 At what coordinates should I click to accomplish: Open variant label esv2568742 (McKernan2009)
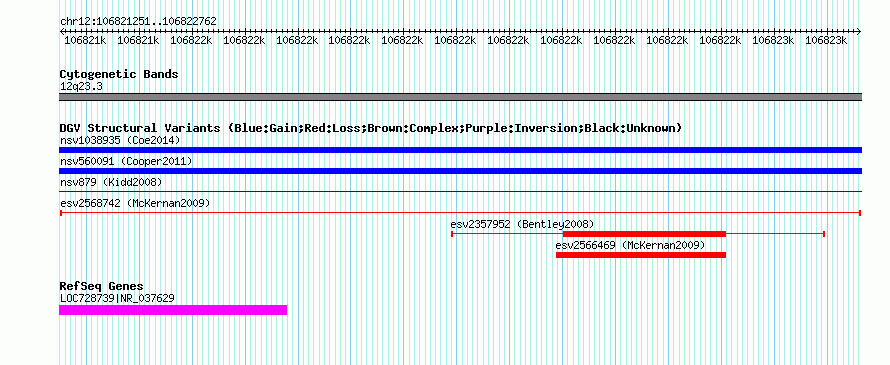(135, 203)
